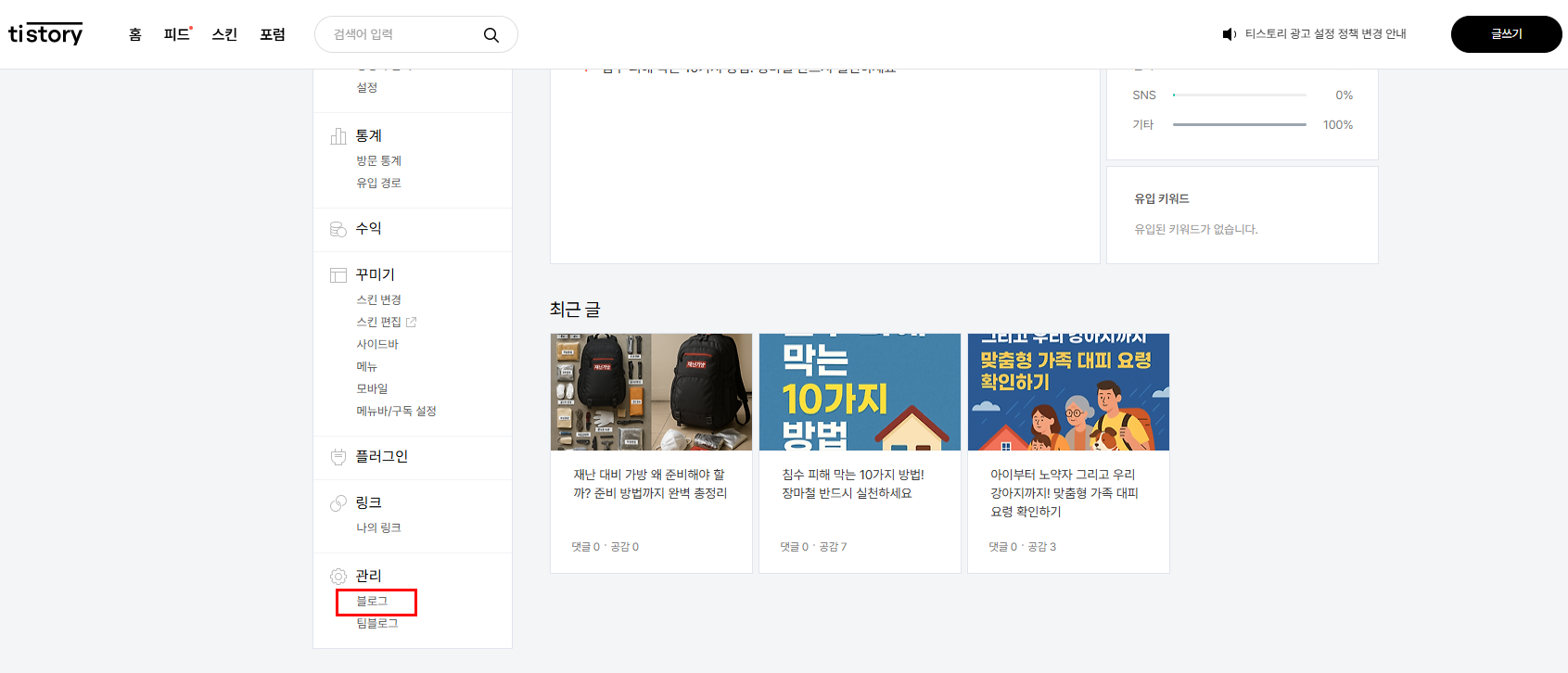Open the 홈 menu
The image size is (1568, 673).
coord(135,34)
